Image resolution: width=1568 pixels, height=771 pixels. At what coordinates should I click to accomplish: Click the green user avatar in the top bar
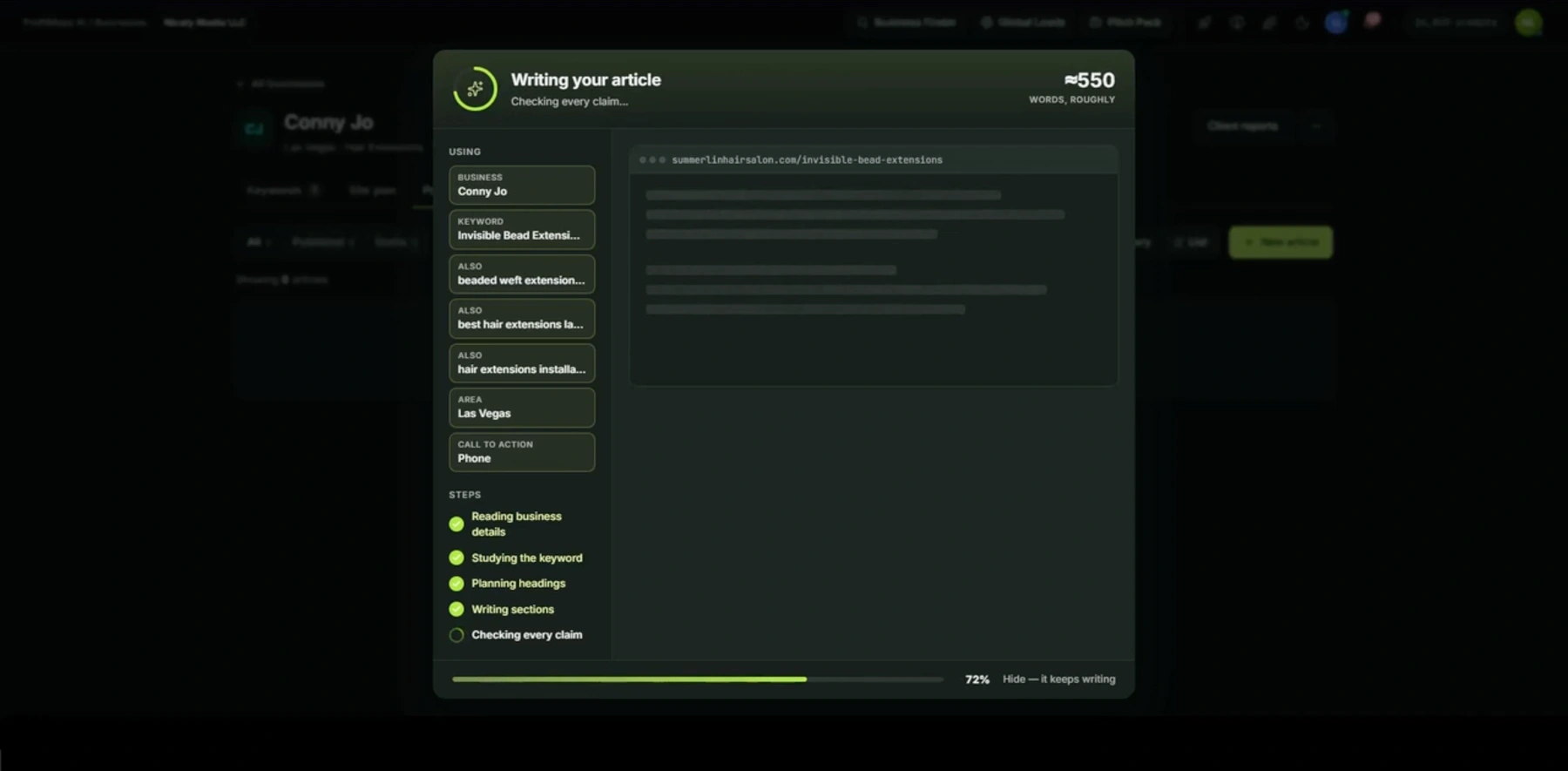tap(1528, 23)
